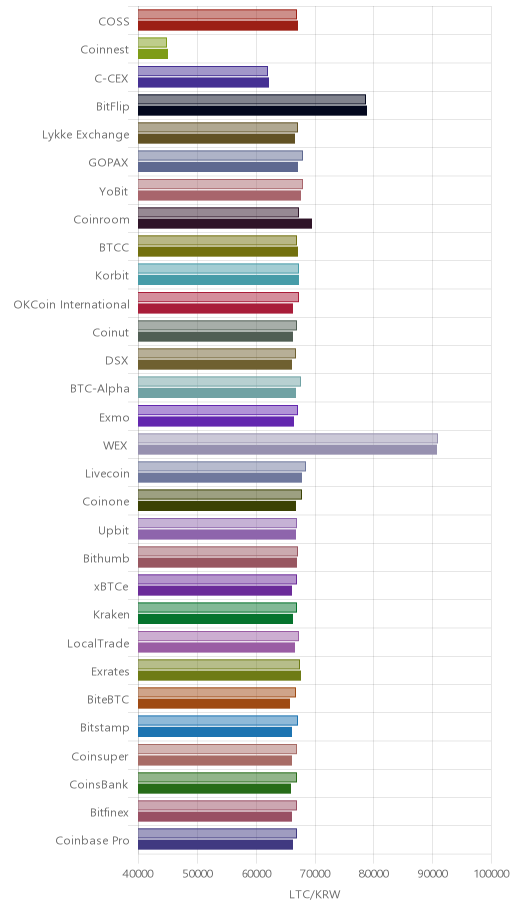Click the short green Coinnest bar
Screen dimensions: 512x912
tap(153, 54)
